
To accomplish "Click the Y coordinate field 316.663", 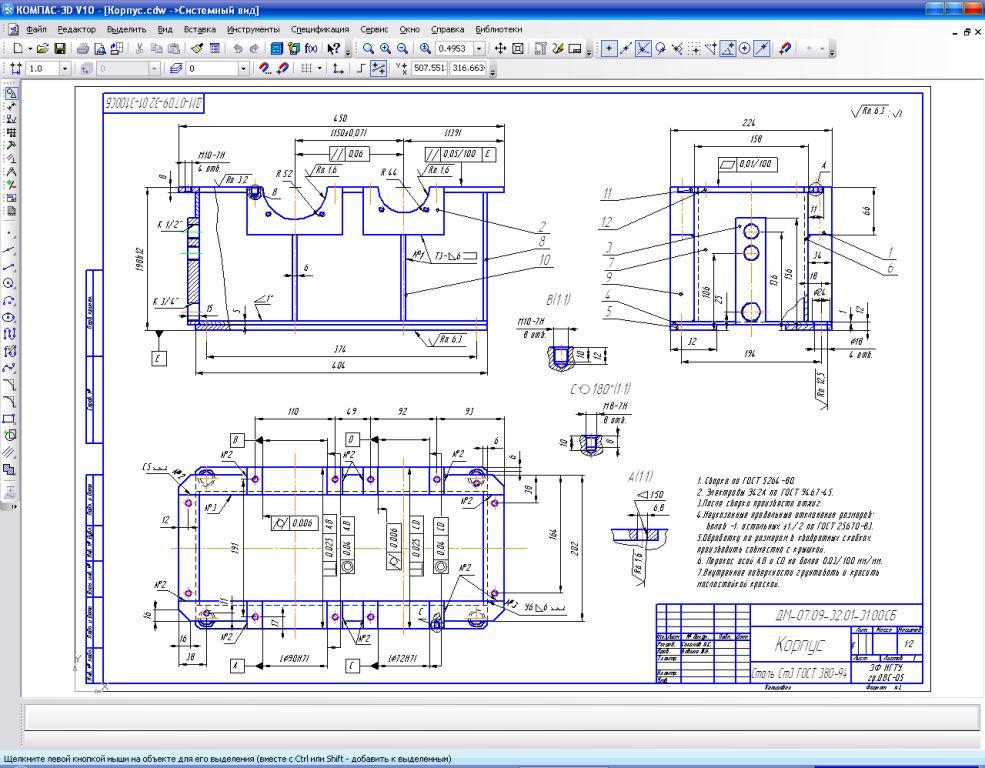I will click(468, 68).
